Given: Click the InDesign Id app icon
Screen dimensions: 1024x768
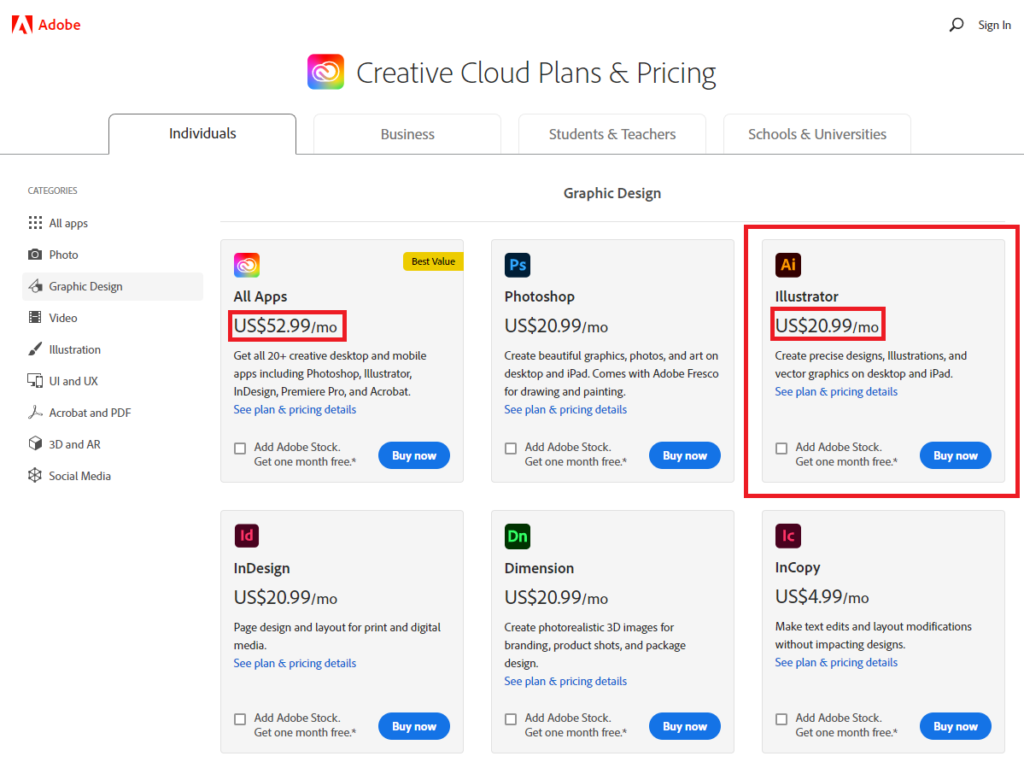Looking at the screenshot, I should click(247, 536).
